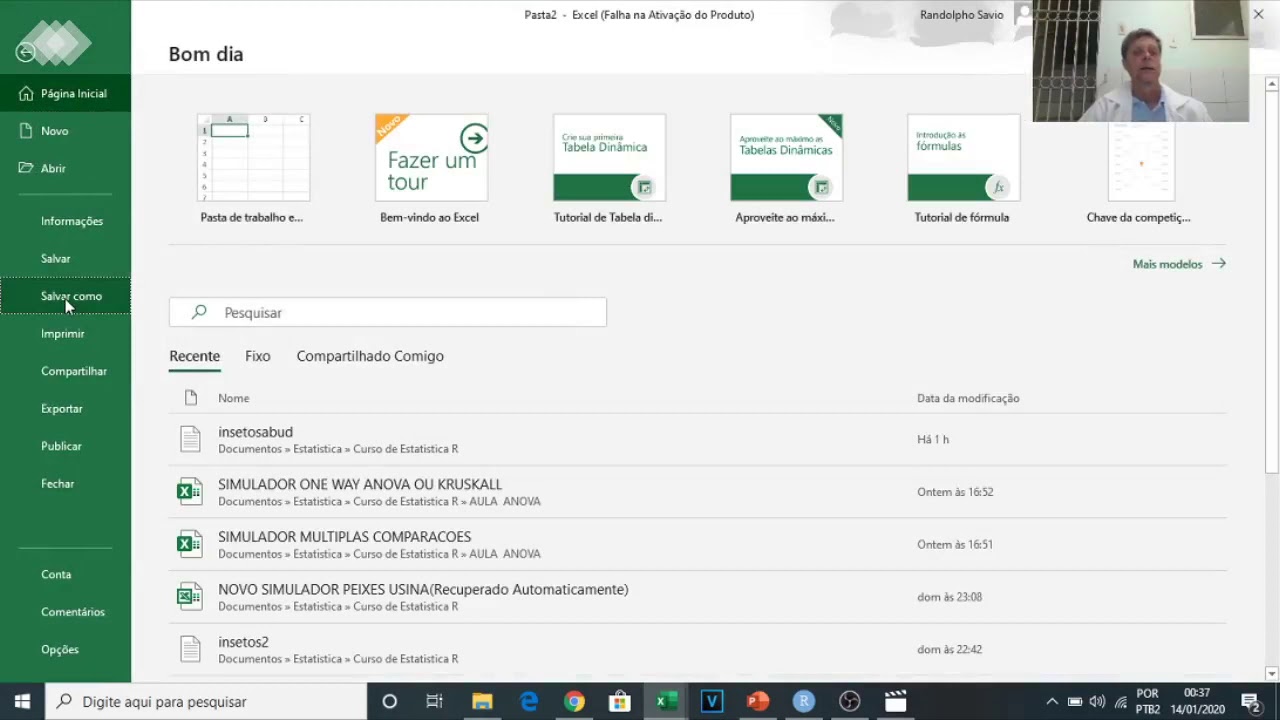The image size is (1280, 720).
Task: Show hidden system tray icons
Action: click(1052, 701)
